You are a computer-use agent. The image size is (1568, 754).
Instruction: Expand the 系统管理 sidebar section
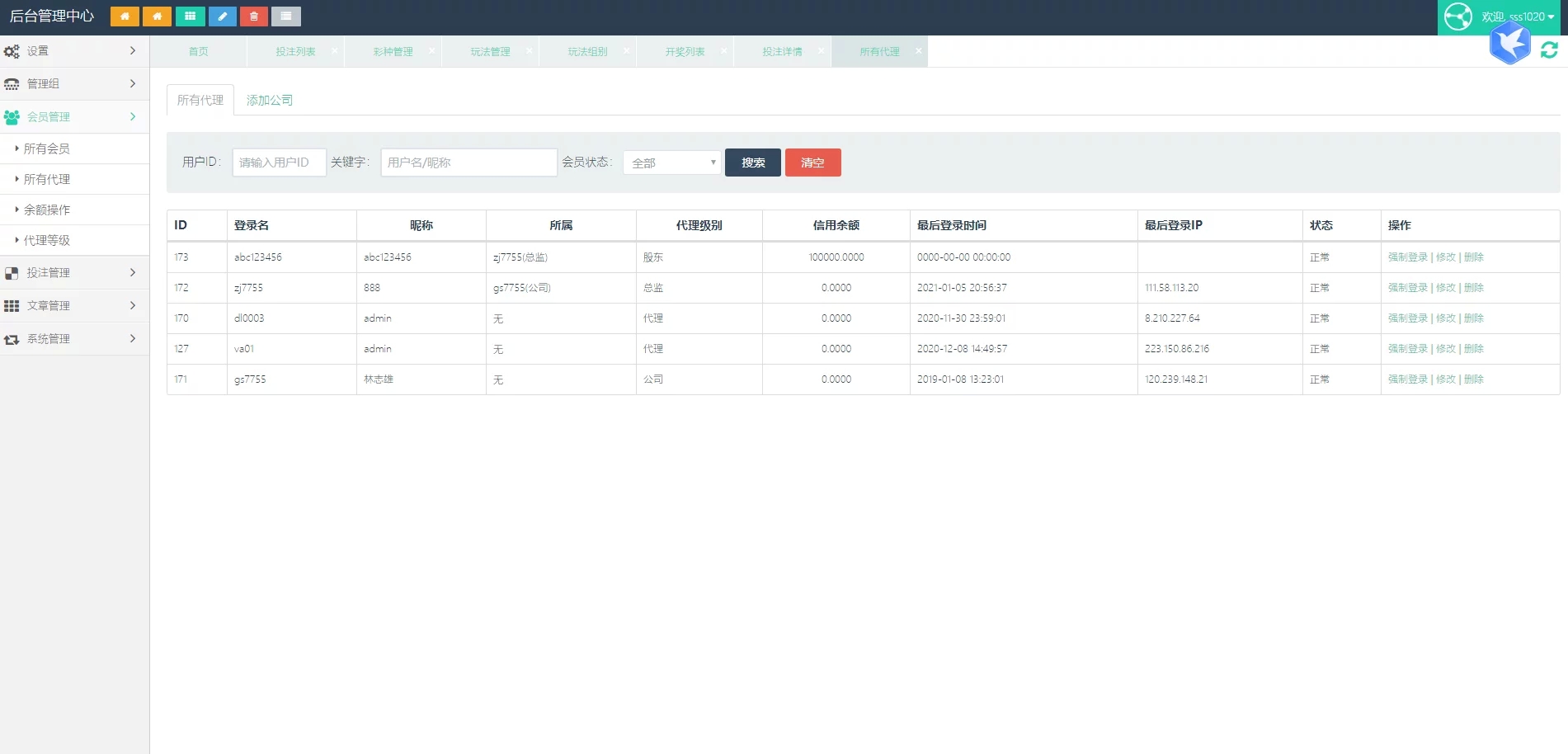(74, 339)
